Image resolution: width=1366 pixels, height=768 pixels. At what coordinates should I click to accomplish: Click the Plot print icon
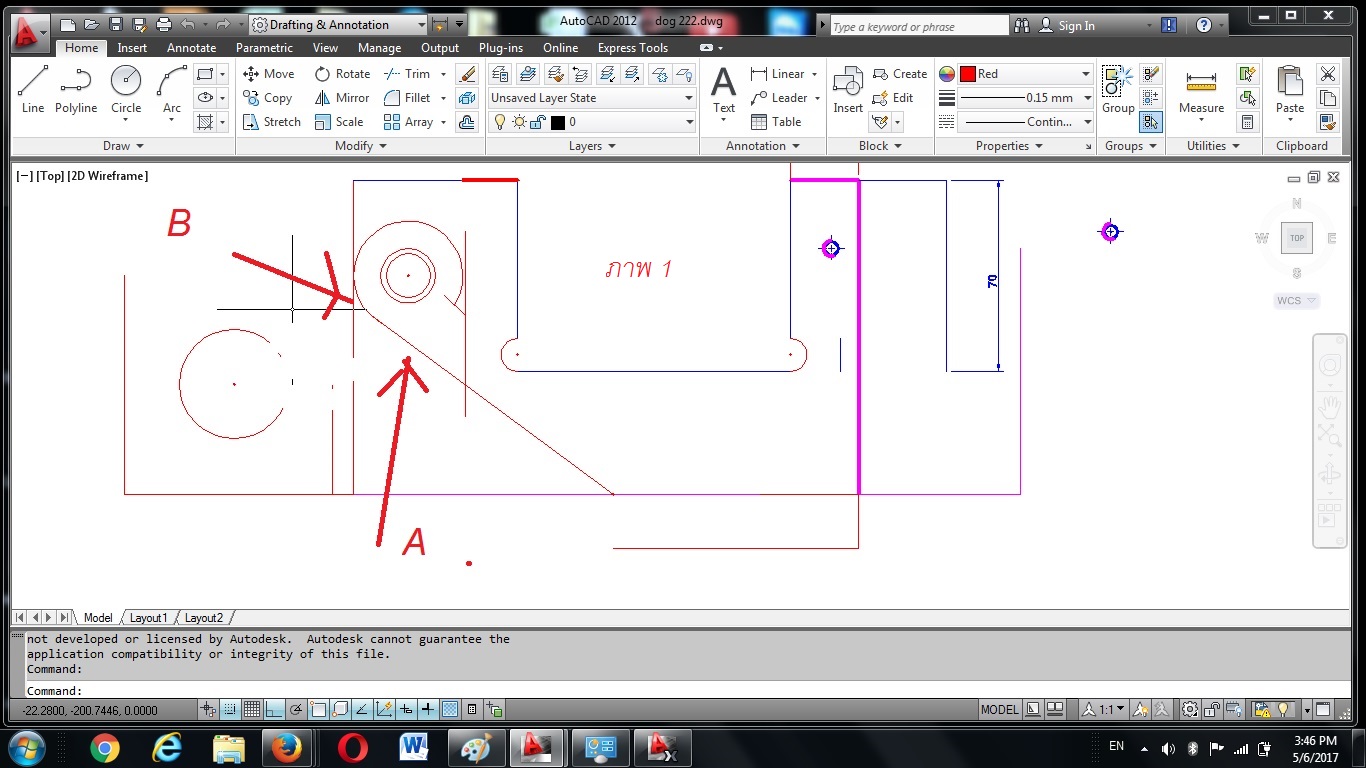[164, 24]
